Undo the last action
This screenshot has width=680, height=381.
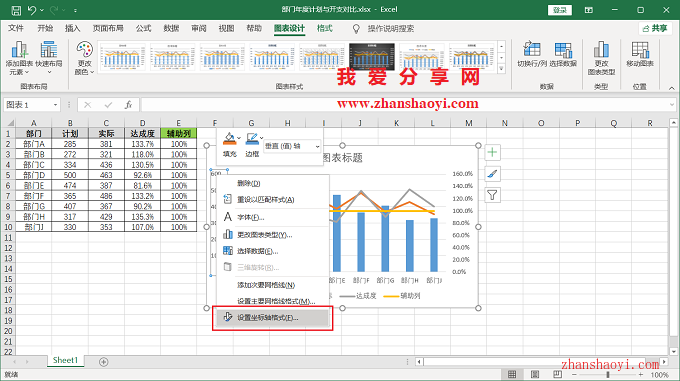pyautogui.click(x=32, y=10)
